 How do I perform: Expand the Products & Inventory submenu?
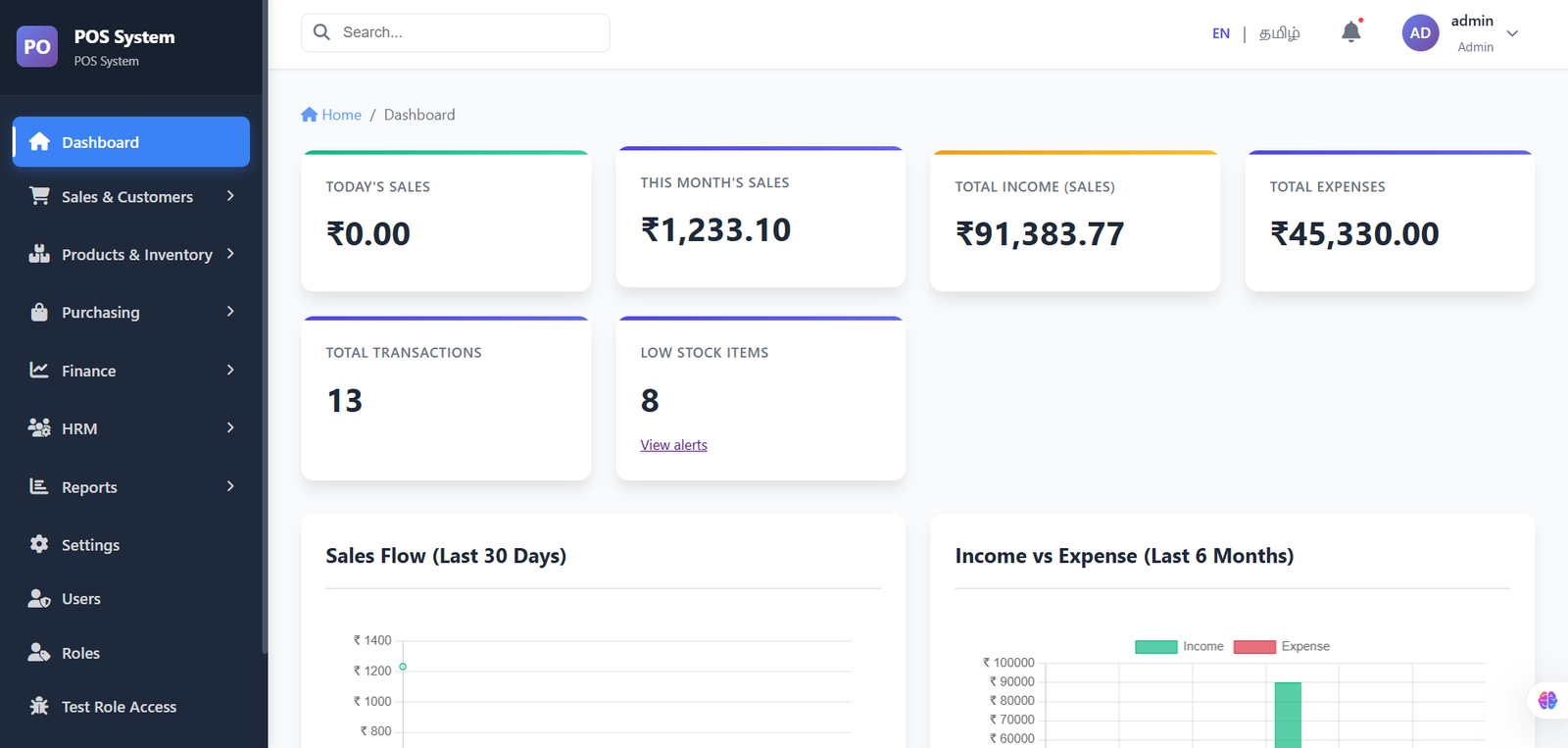[230, 254]
